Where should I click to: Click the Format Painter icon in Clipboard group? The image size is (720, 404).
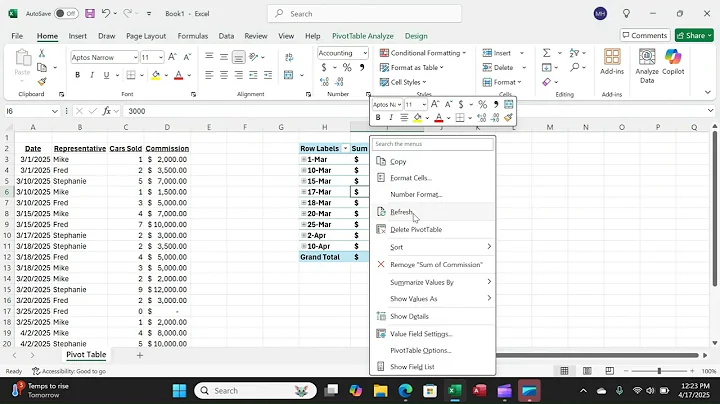(x=42, y=82)
